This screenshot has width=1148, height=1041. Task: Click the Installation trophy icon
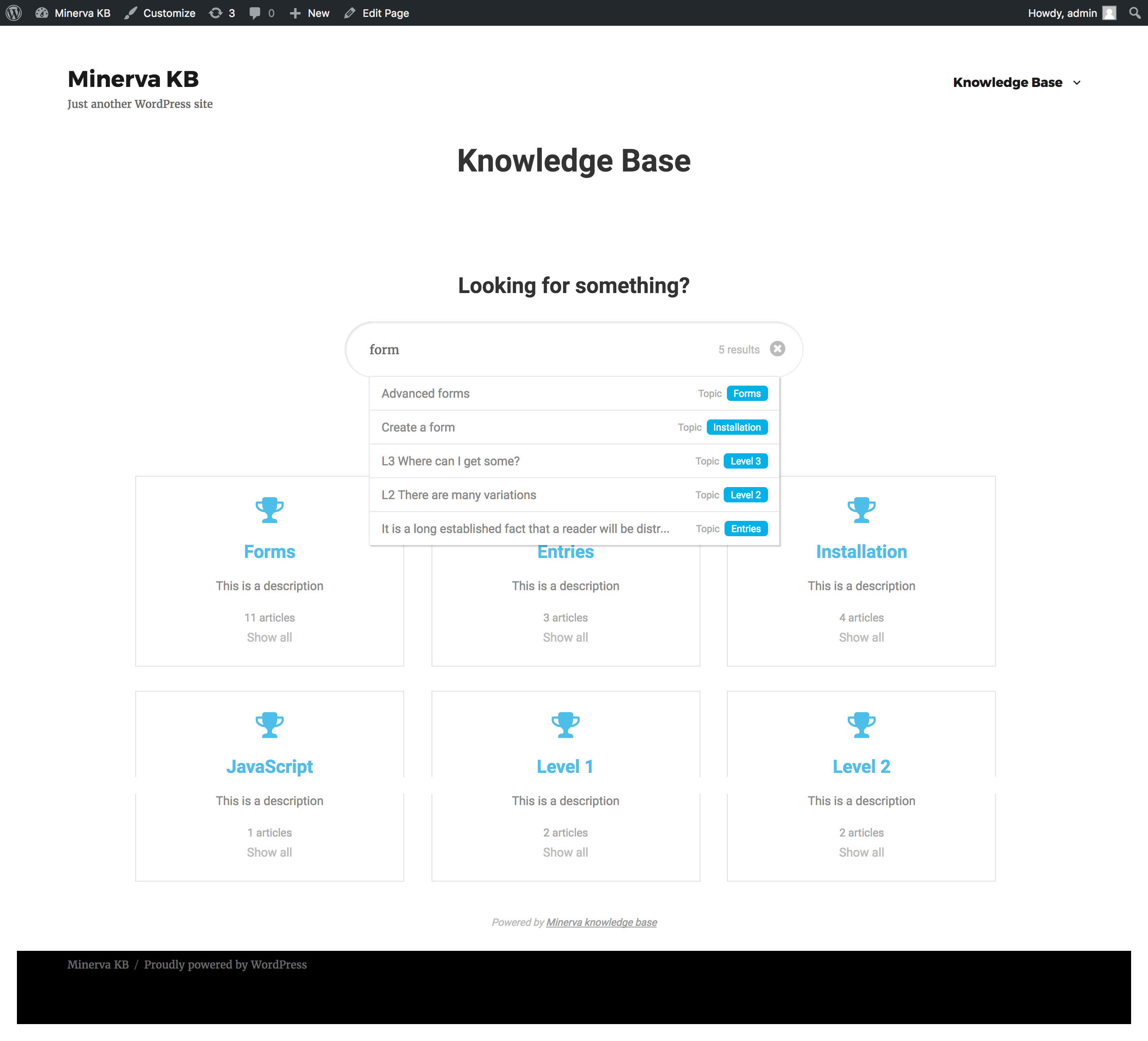861,510
